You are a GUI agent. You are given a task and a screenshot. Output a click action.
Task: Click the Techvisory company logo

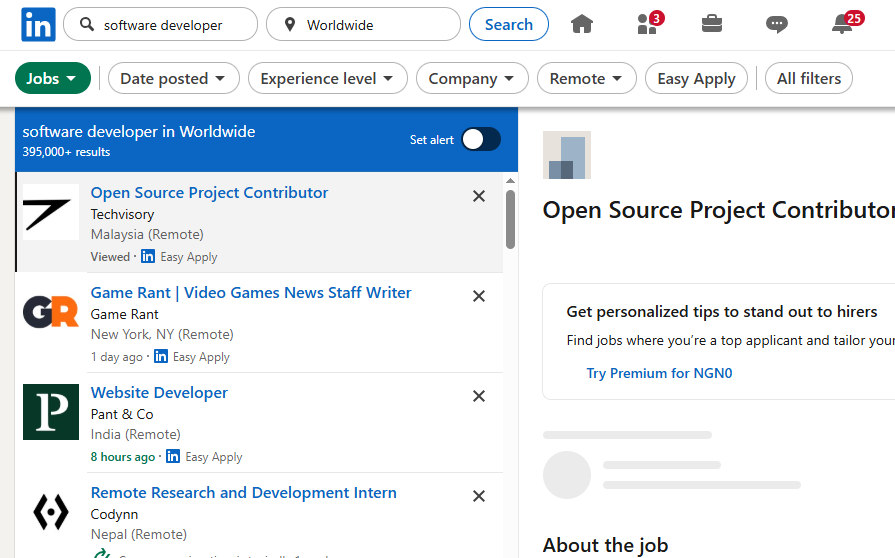[x=51, y=212]
